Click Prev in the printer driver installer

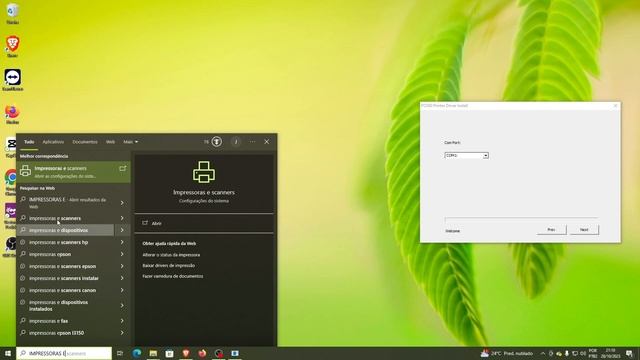tap(551, 230)
